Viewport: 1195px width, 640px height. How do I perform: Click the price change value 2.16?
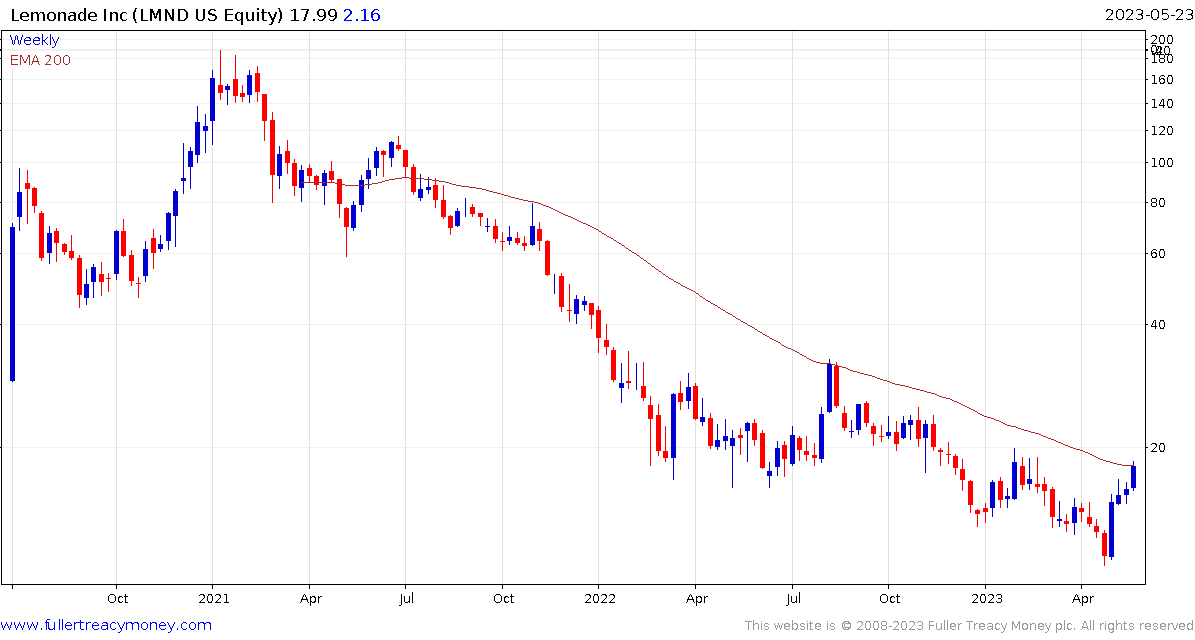(x=363, y=14)
